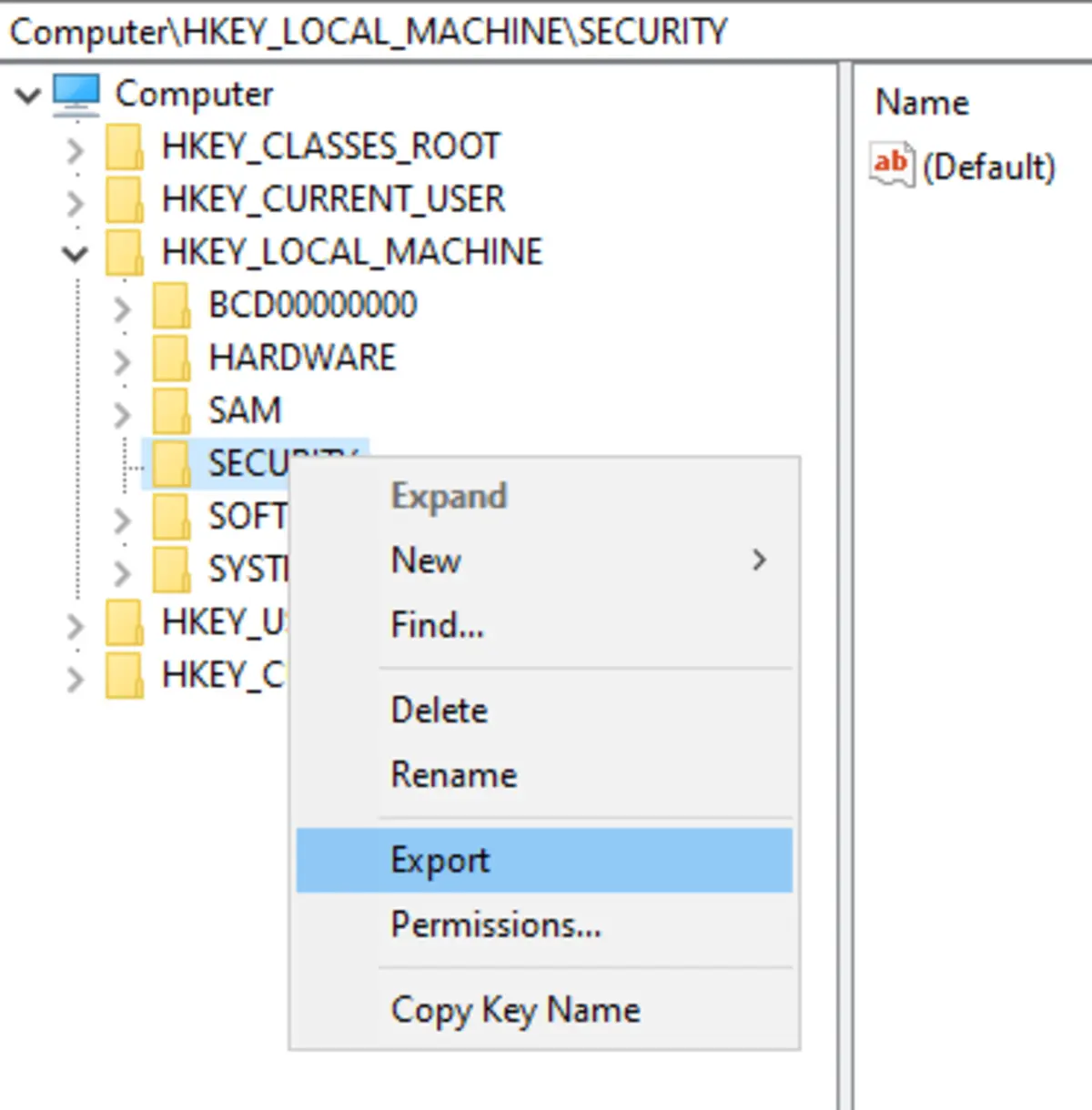Choose Find... from the context menu
Viewport: 1092px width, 1110px height.
coord(544,625)
